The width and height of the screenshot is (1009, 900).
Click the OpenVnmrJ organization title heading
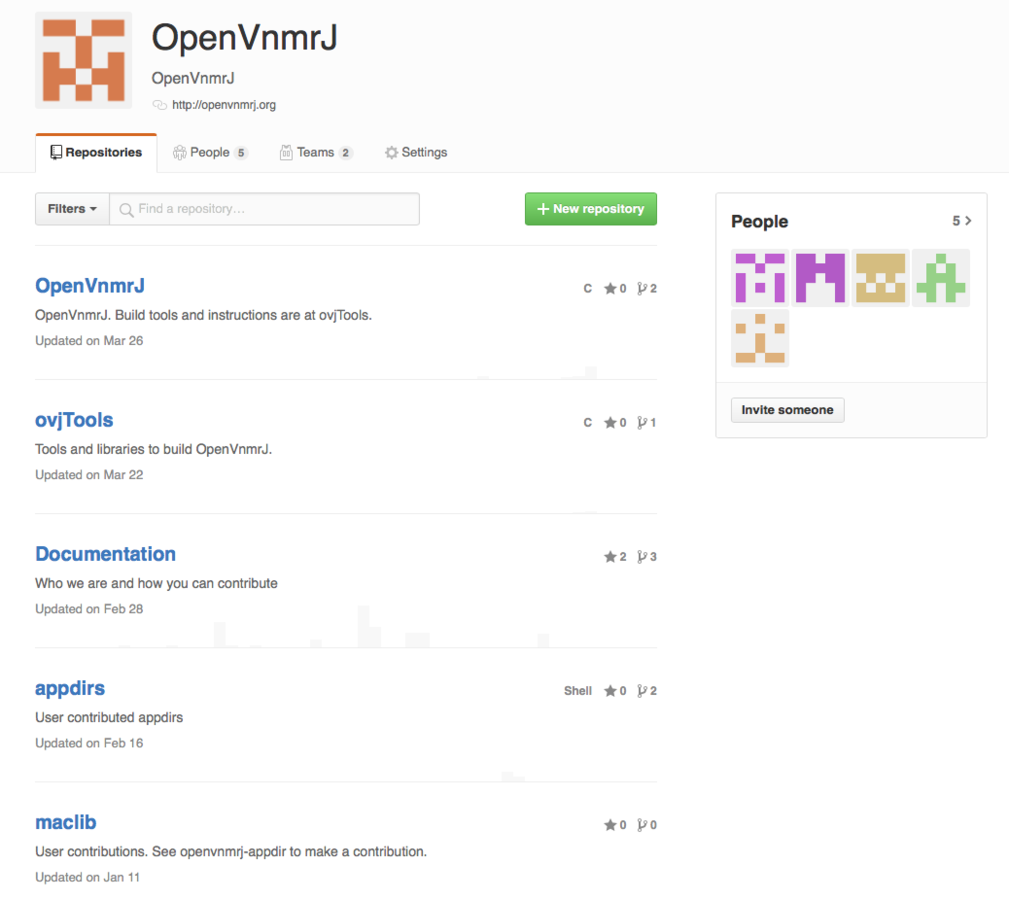(x=245, y=37)
